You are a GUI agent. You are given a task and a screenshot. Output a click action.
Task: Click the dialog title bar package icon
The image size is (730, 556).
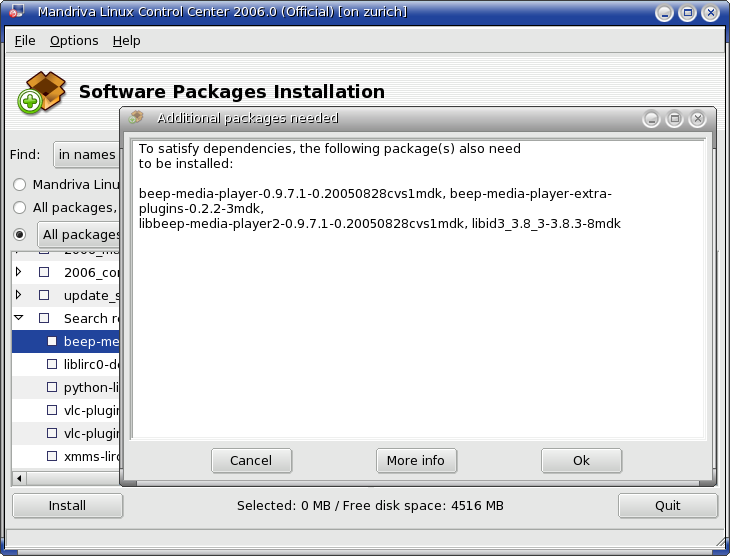pyautogui.click(x=136, y=117)
